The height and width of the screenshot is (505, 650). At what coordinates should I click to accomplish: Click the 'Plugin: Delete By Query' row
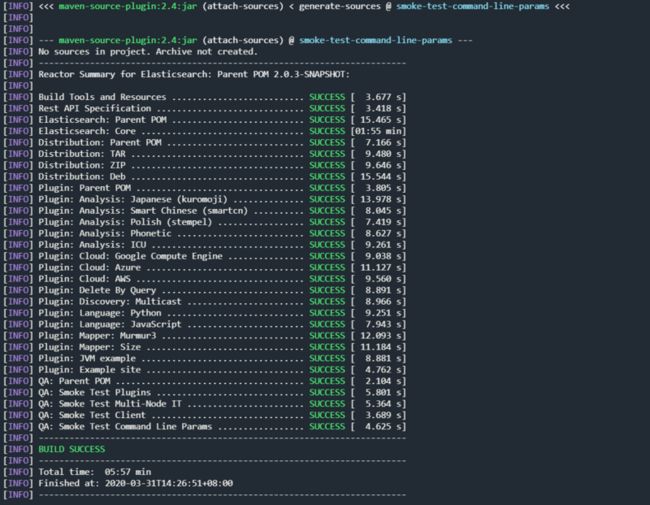click(204, 290)
